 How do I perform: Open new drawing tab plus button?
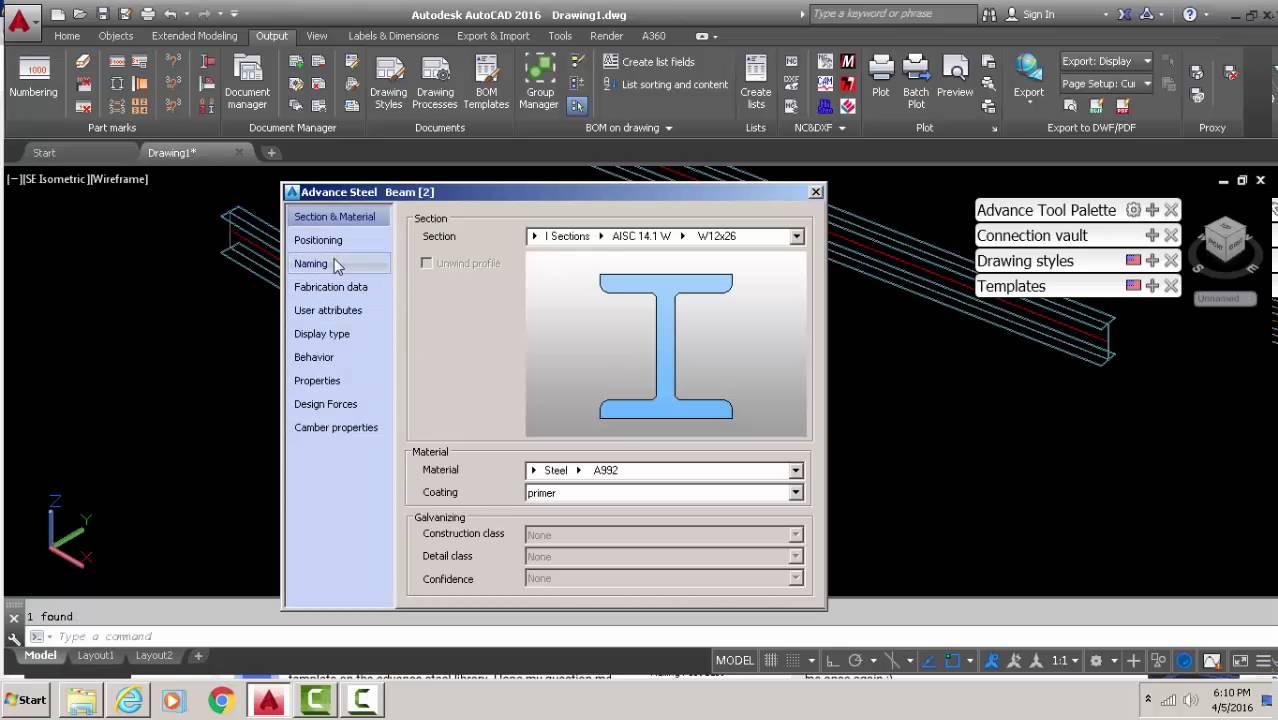[271, 153]
